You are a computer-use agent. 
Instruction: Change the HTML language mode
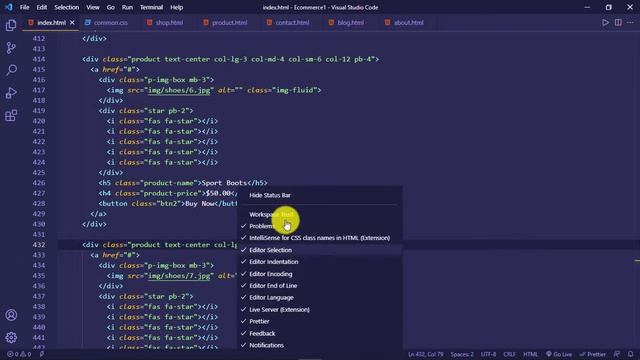point(530,354)
